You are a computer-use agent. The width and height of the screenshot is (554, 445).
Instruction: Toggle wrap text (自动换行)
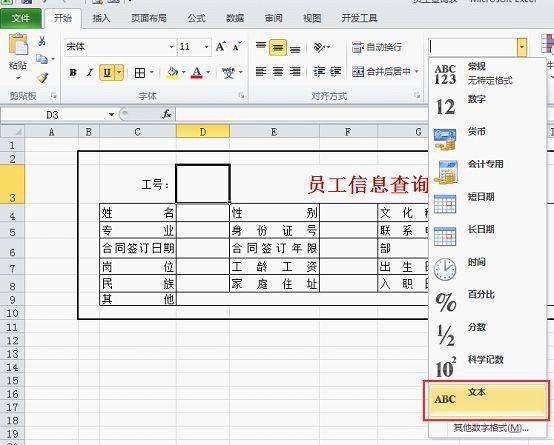(377, 47)
